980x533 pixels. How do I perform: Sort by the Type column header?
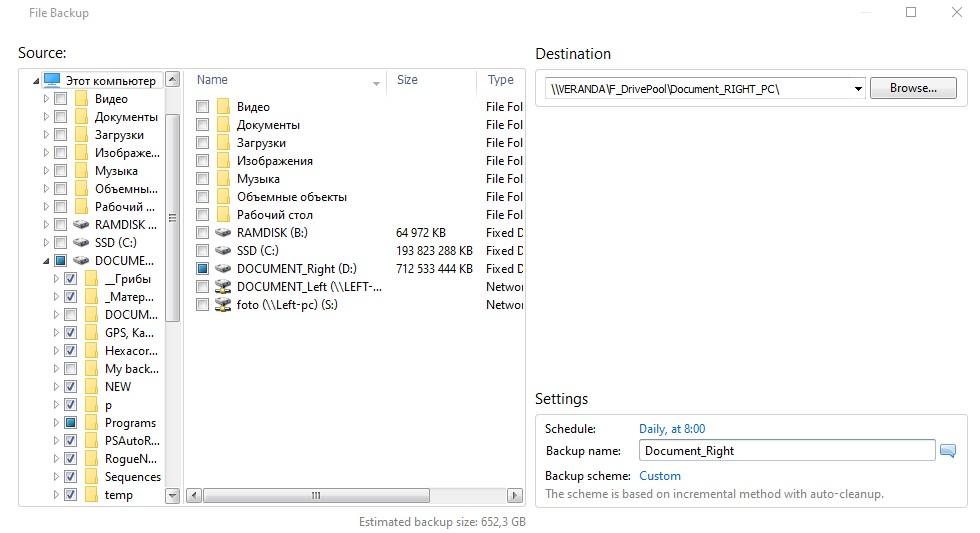pos(501,80)
